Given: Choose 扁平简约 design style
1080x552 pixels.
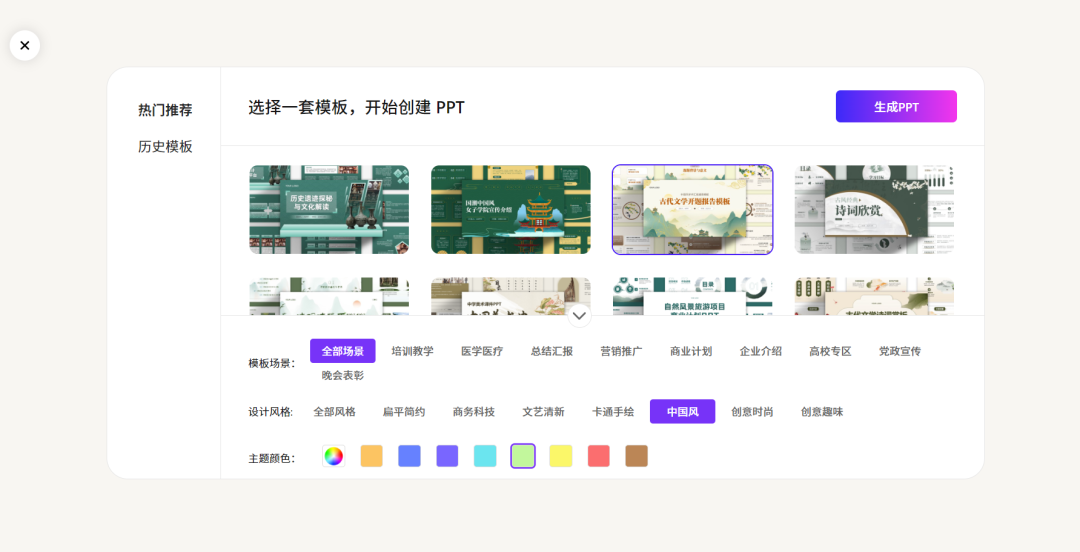Looking at the screenshot, I should tap(404, 411).
